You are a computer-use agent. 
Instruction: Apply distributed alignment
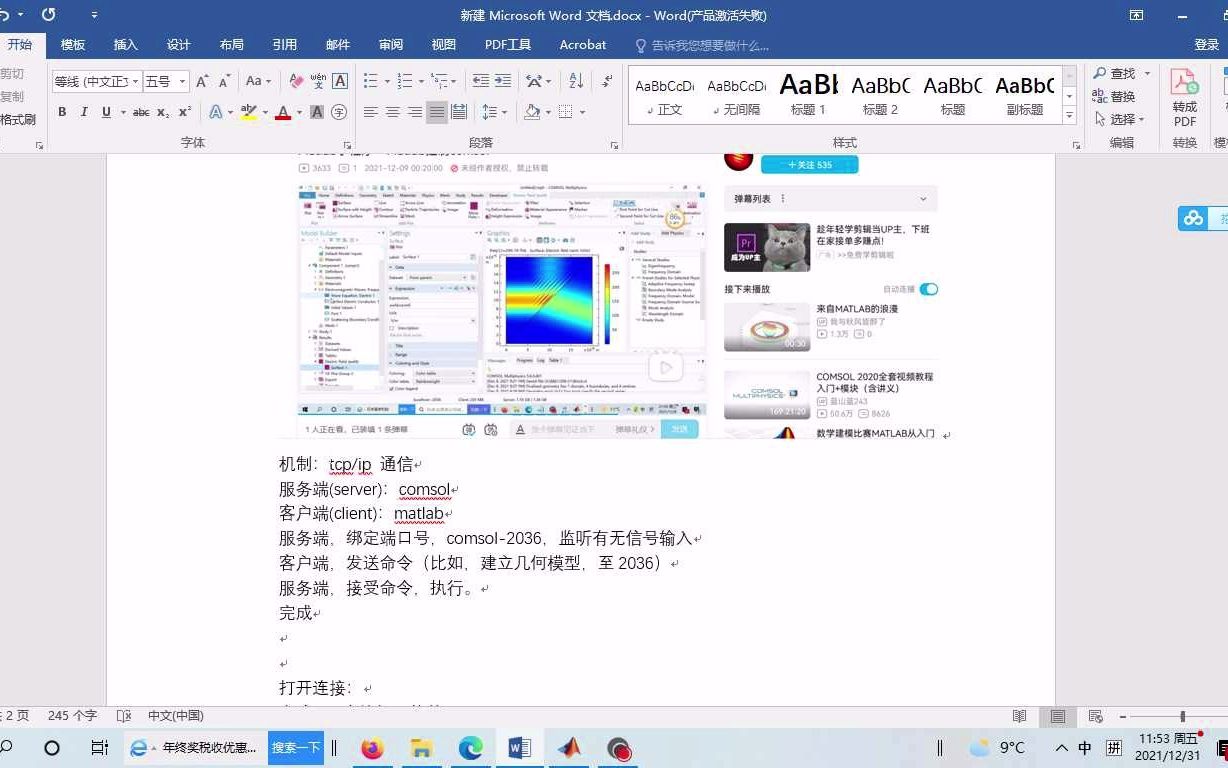click(459, 112)
